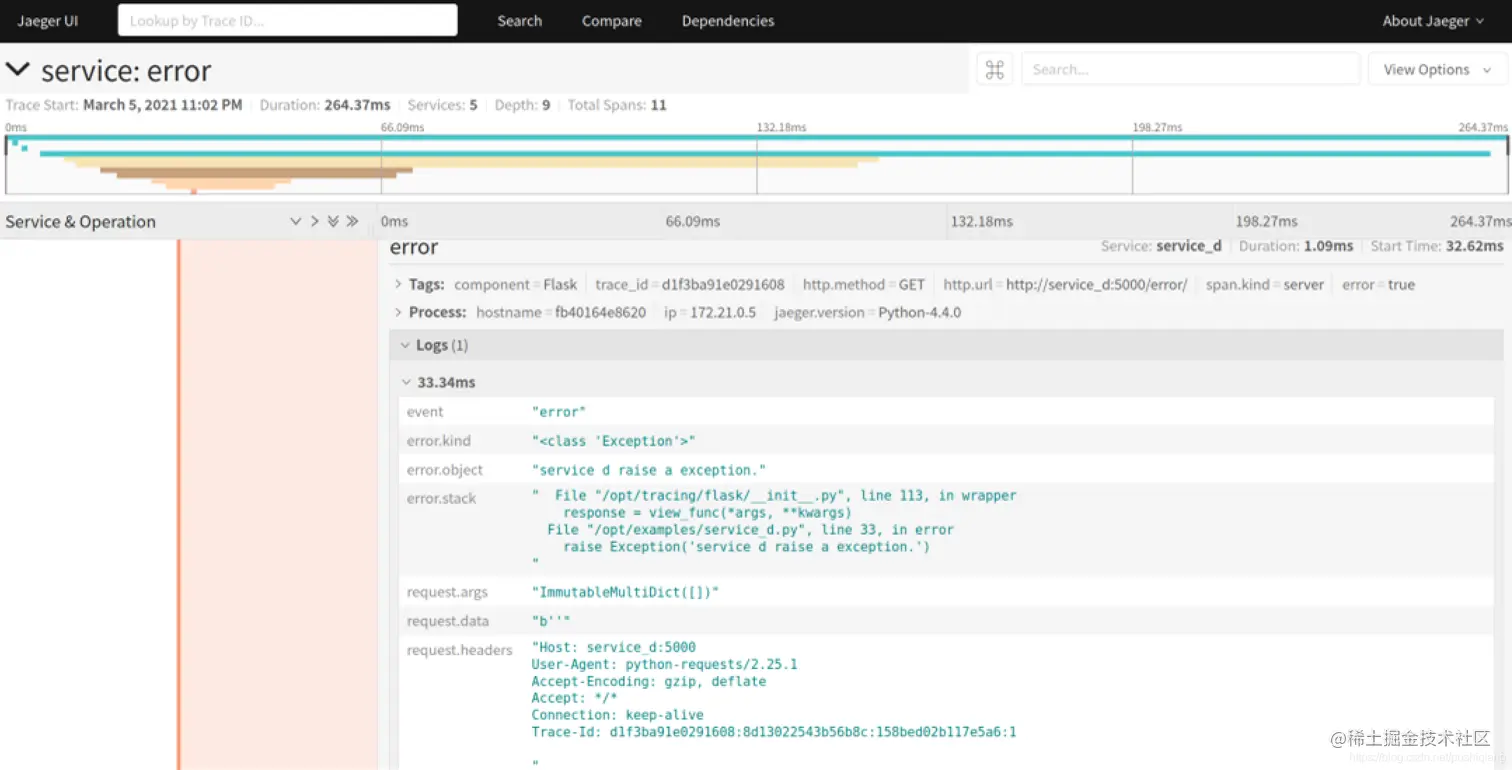This screenshot has height=770, width=1512.
Task: Collapse one level of spans icon
Action: [x=314, y=221]
